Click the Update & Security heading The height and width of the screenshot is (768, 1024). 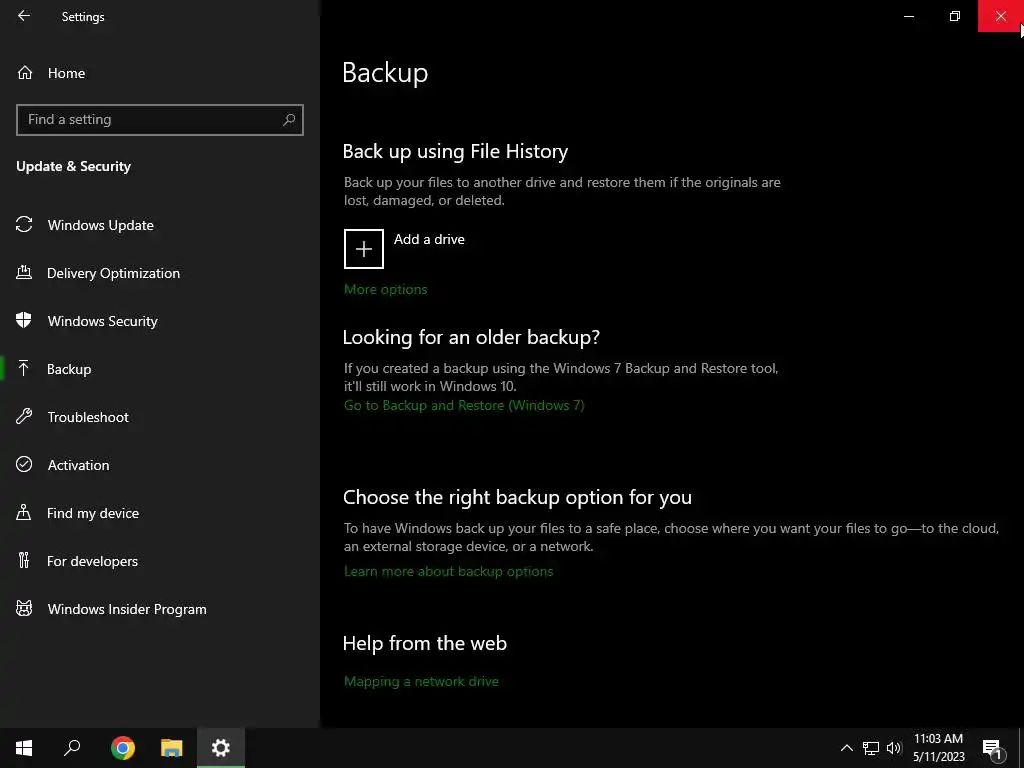[x=73, y=167]
